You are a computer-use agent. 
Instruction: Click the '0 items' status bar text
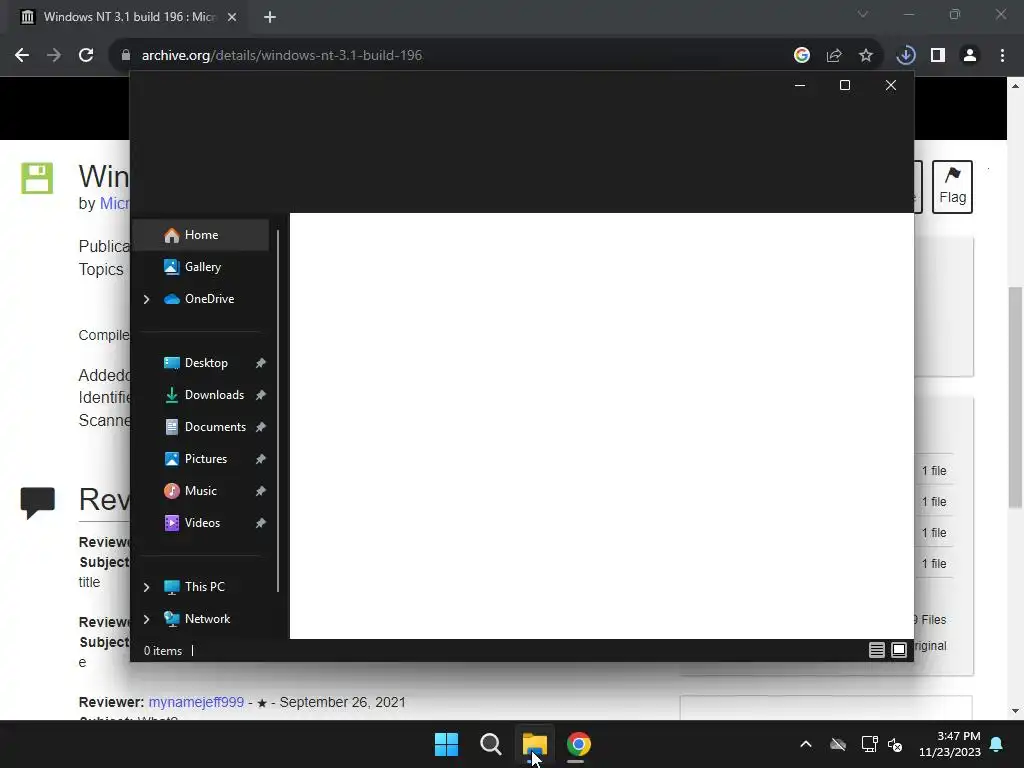tap(163, 651)
